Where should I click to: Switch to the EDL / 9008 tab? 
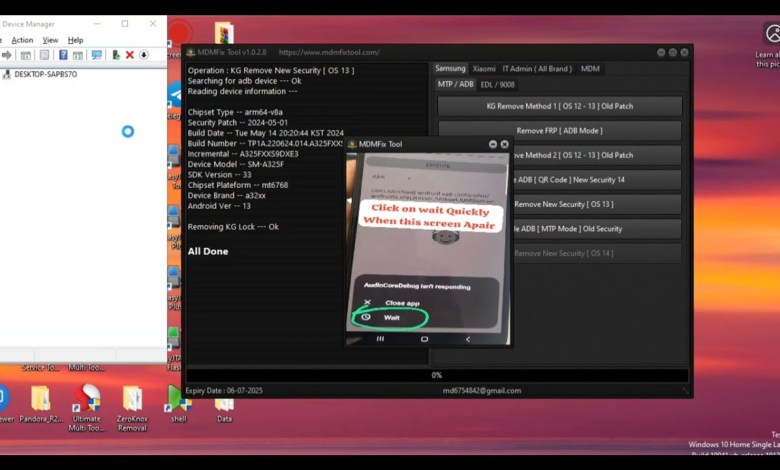coord(498,85)
